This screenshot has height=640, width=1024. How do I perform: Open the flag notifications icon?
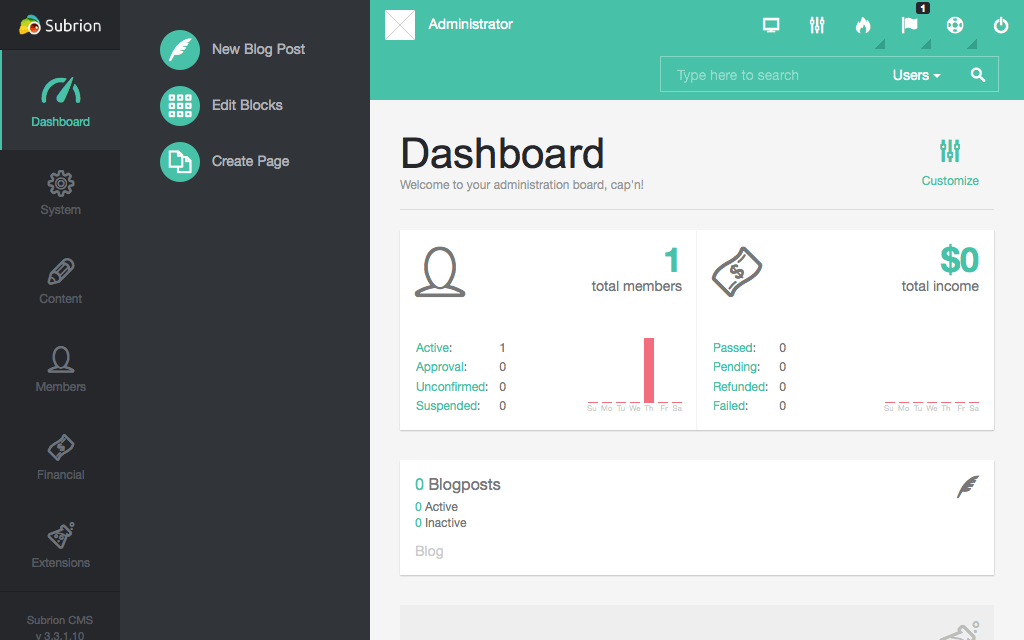coord(909,26)
